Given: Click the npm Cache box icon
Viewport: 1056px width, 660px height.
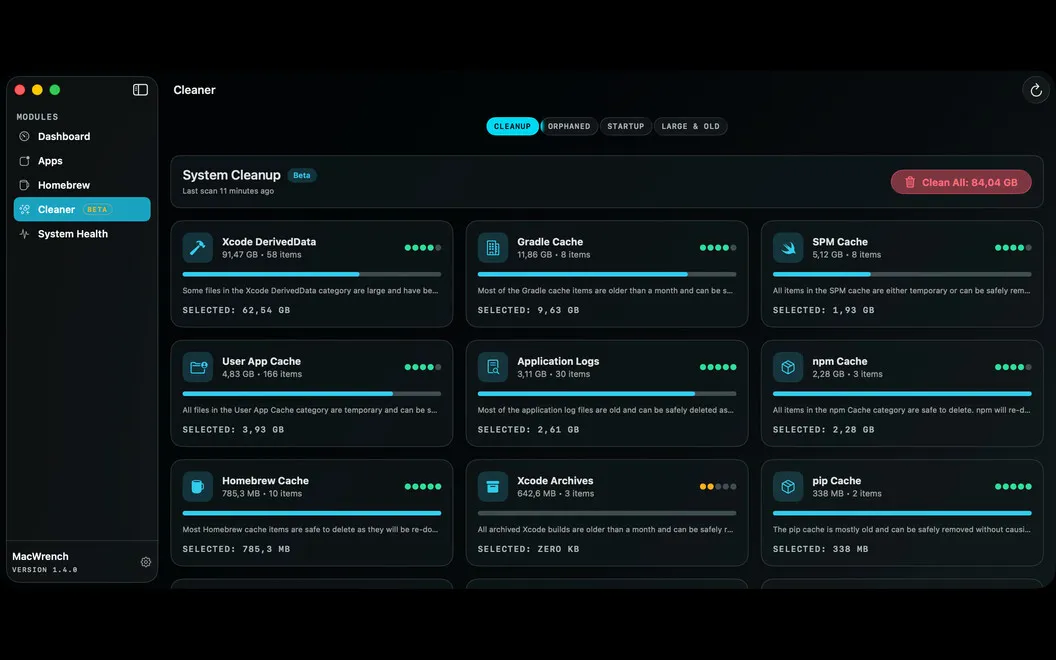Looking at the screenshot, I should pos(788,367).
